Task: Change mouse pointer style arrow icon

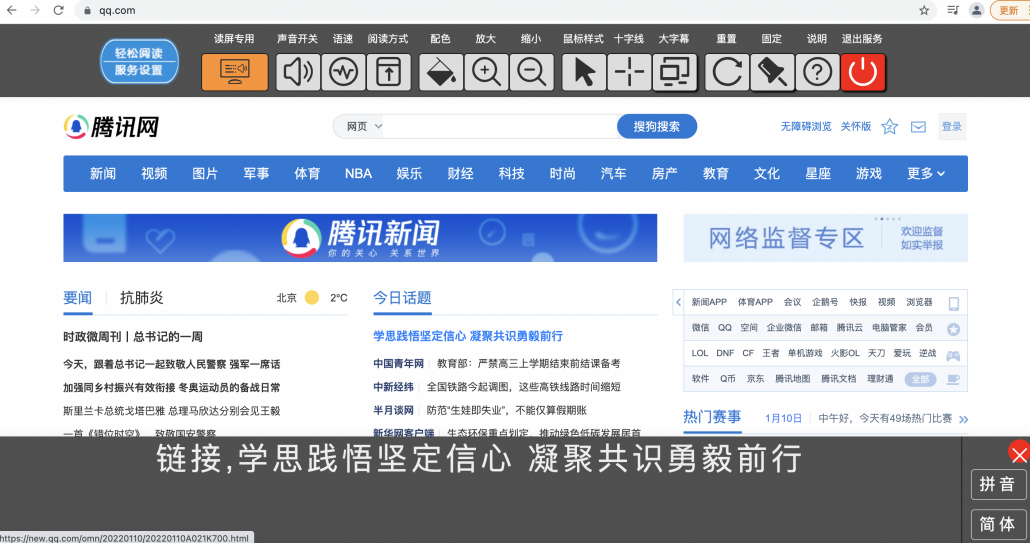Action: [584, 72]
